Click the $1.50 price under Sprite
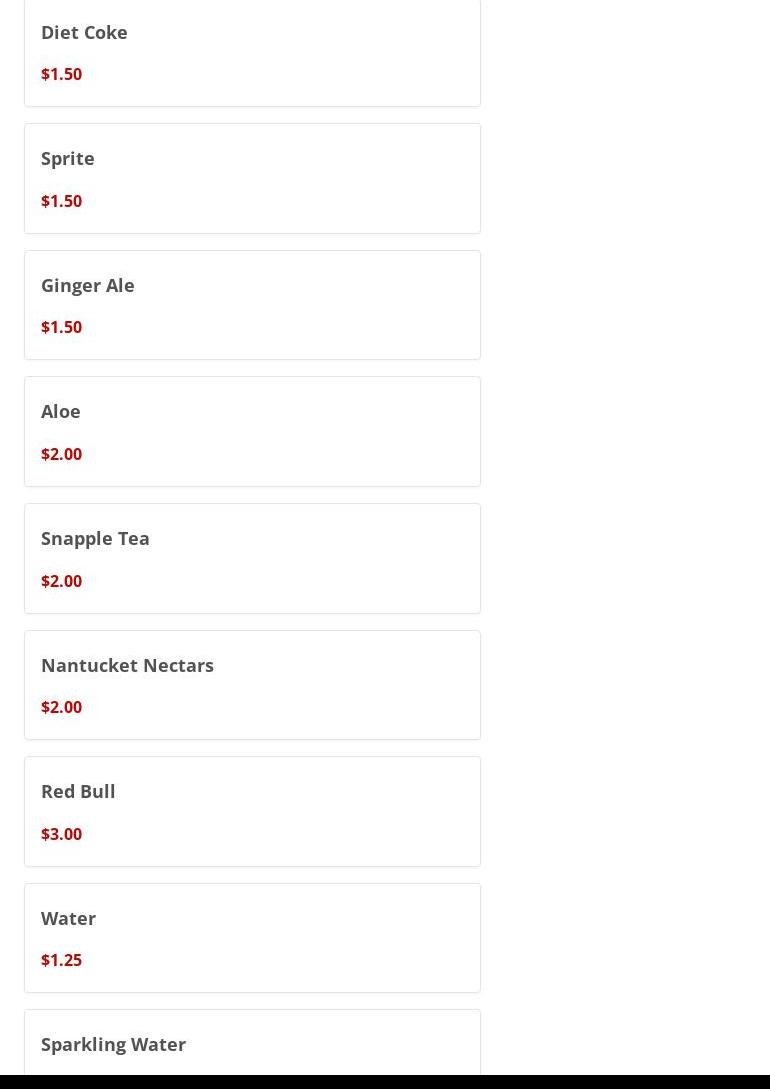Viewport: 770px width, 1089px height. pyautogui.click(x=61, y=201)
